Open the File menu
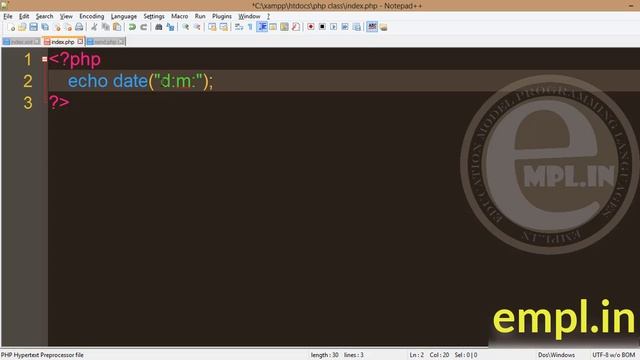Viewport: 640px width, 360px height. point(8,16)
